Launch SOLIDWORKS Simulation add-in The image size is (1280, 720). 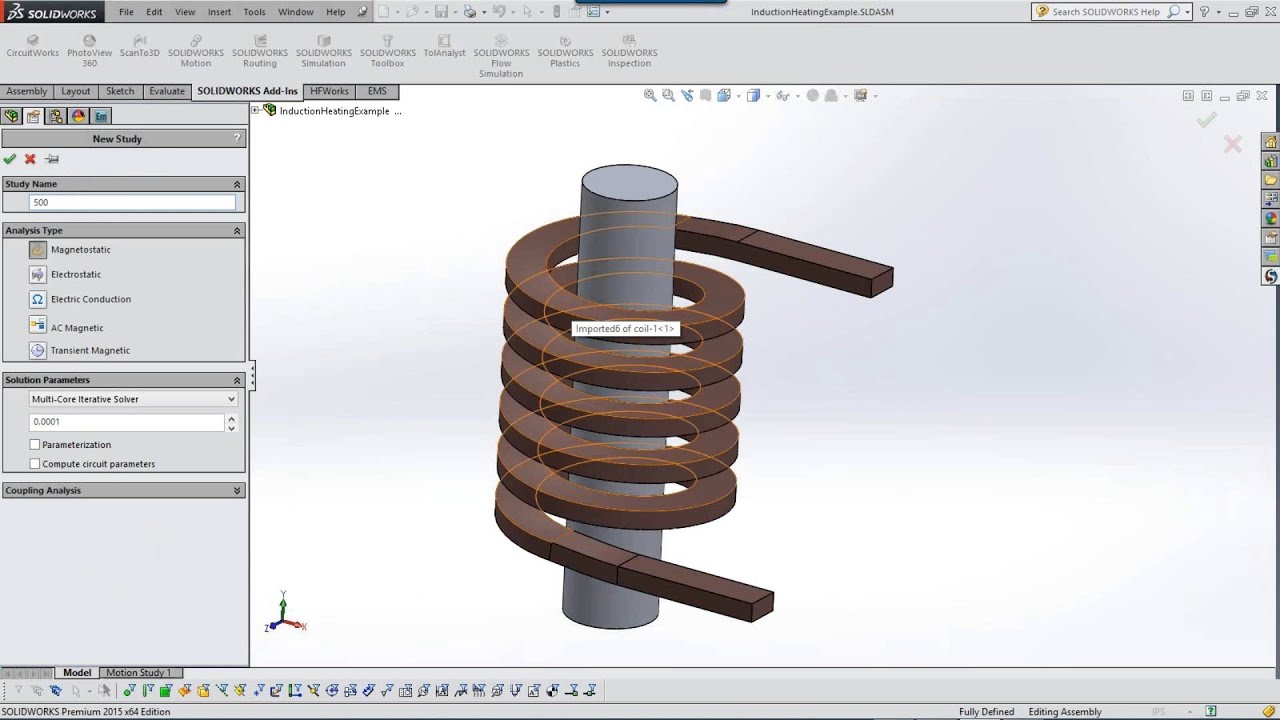pyautogui.click(x=324, y=52)
